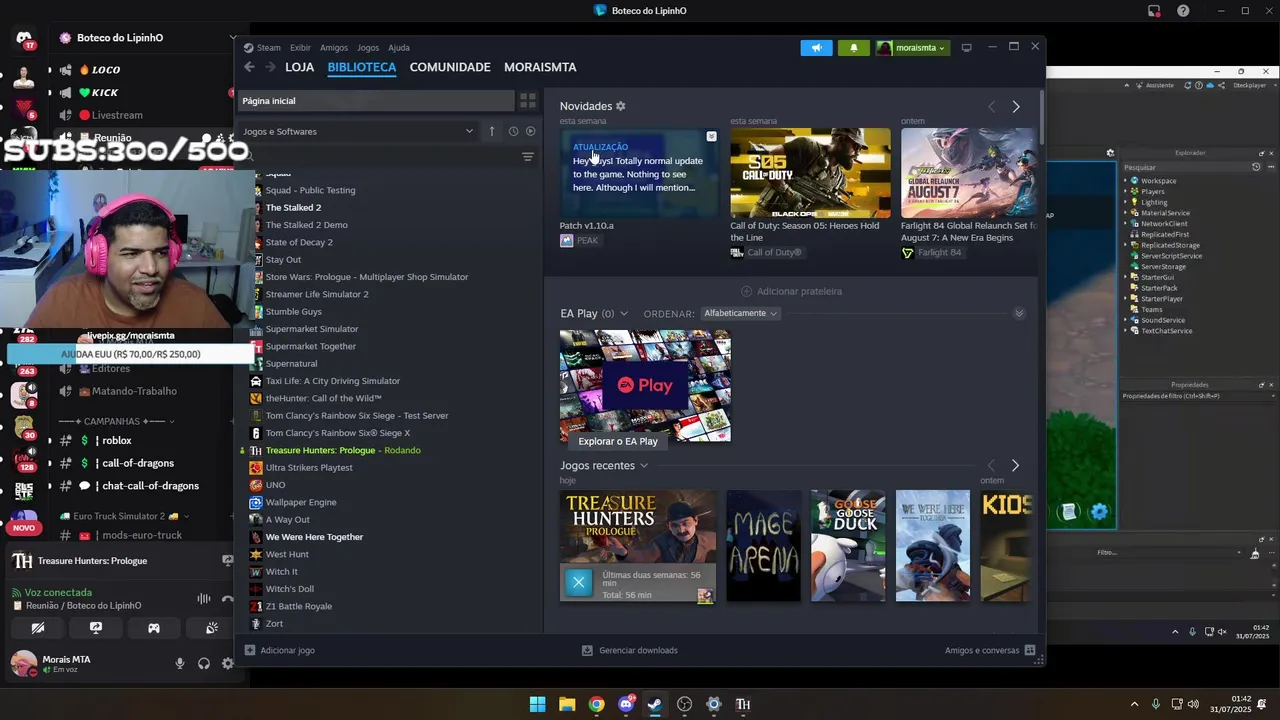Click Explorar o EA Play button
The height and width of the screenshot is (720, 1280).
coord(618,441)
